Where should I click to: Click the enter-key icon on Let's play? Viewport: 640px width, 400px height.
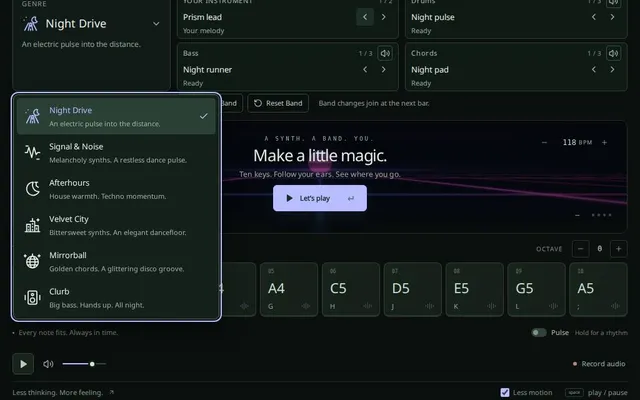click(x=351, y=198)
